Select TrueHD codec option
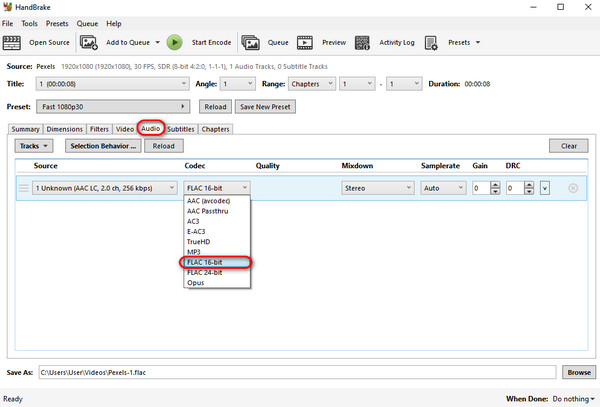The height and width of the screenshot is (407, 600). tap(217, 242)
